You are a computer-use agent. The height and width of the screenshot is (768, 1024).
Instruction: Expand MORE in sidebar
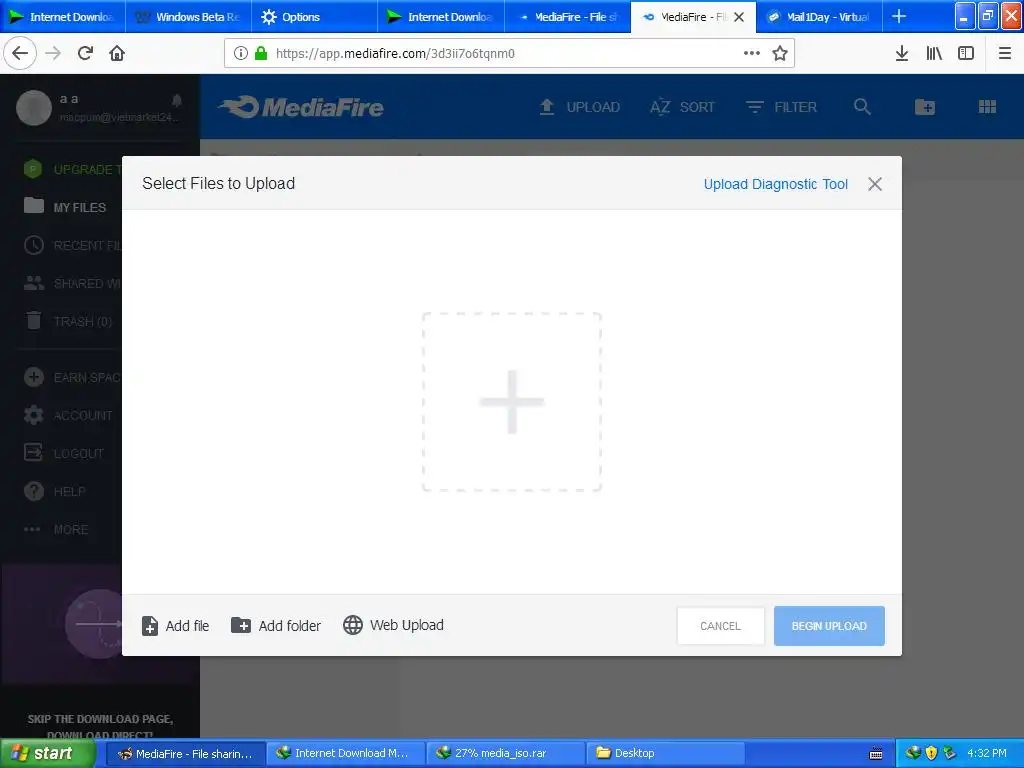(x=56, y=529)
